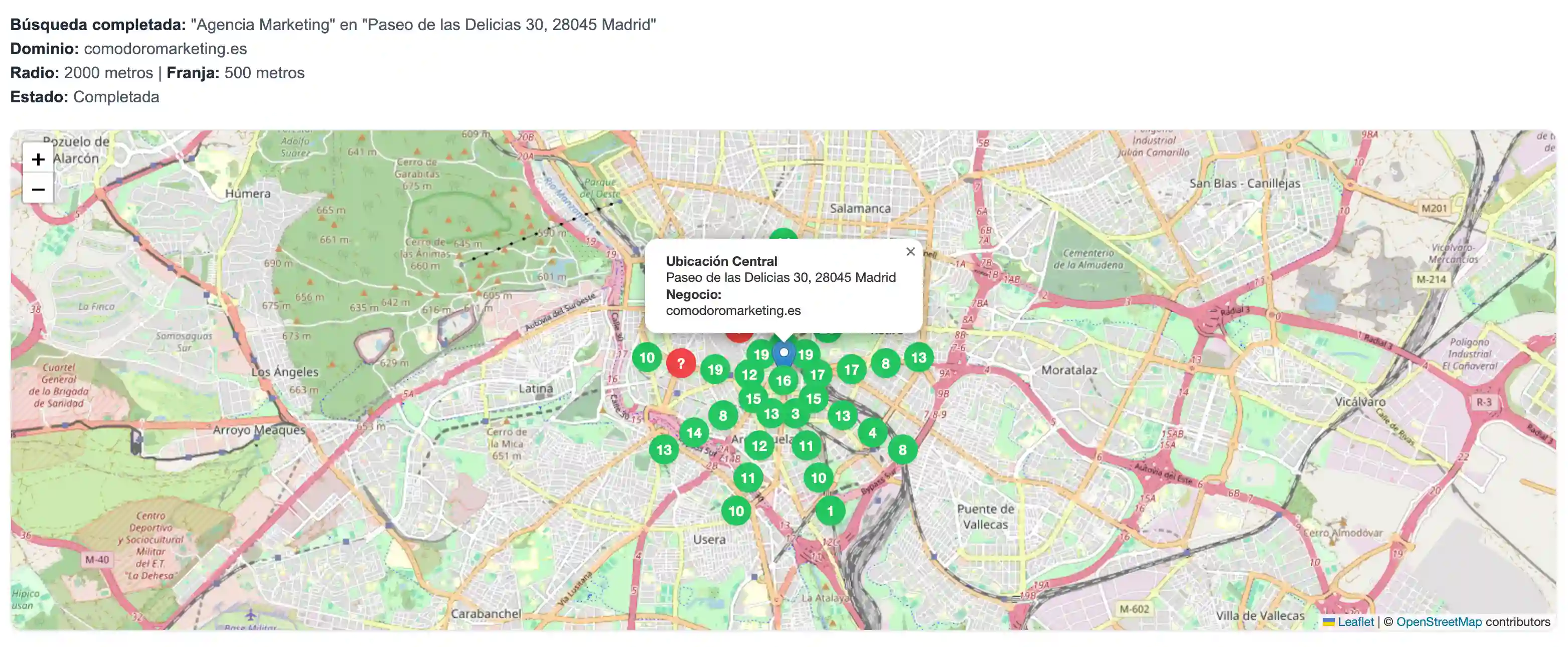Select the green marker numbered 14

pos(694,433)
